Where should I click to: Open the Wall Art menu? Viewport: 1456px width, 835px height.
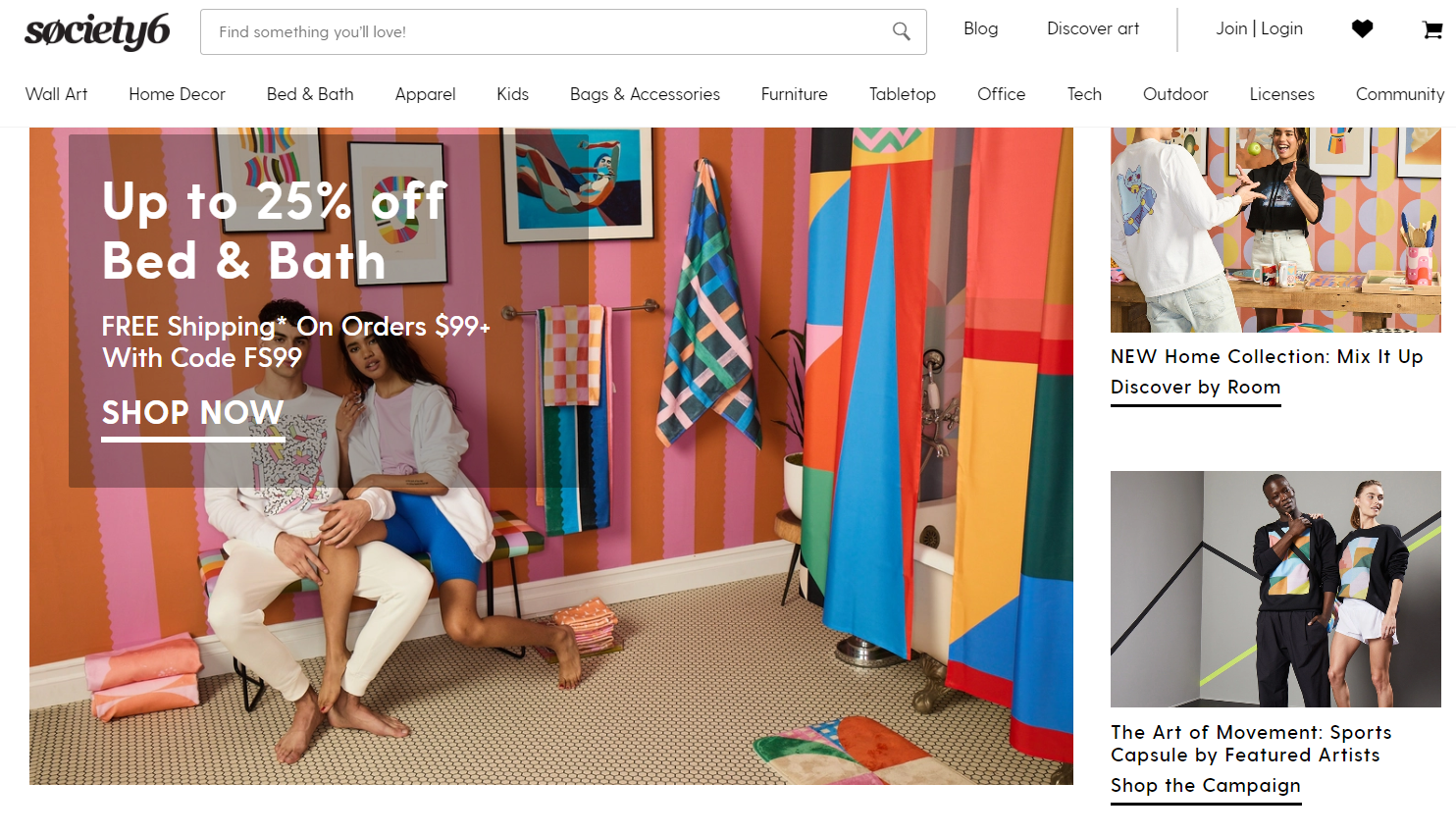click(56, 94)
